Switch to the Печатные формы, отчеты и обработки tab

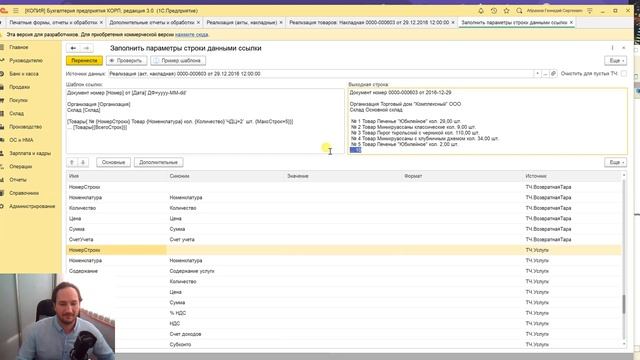53,22
